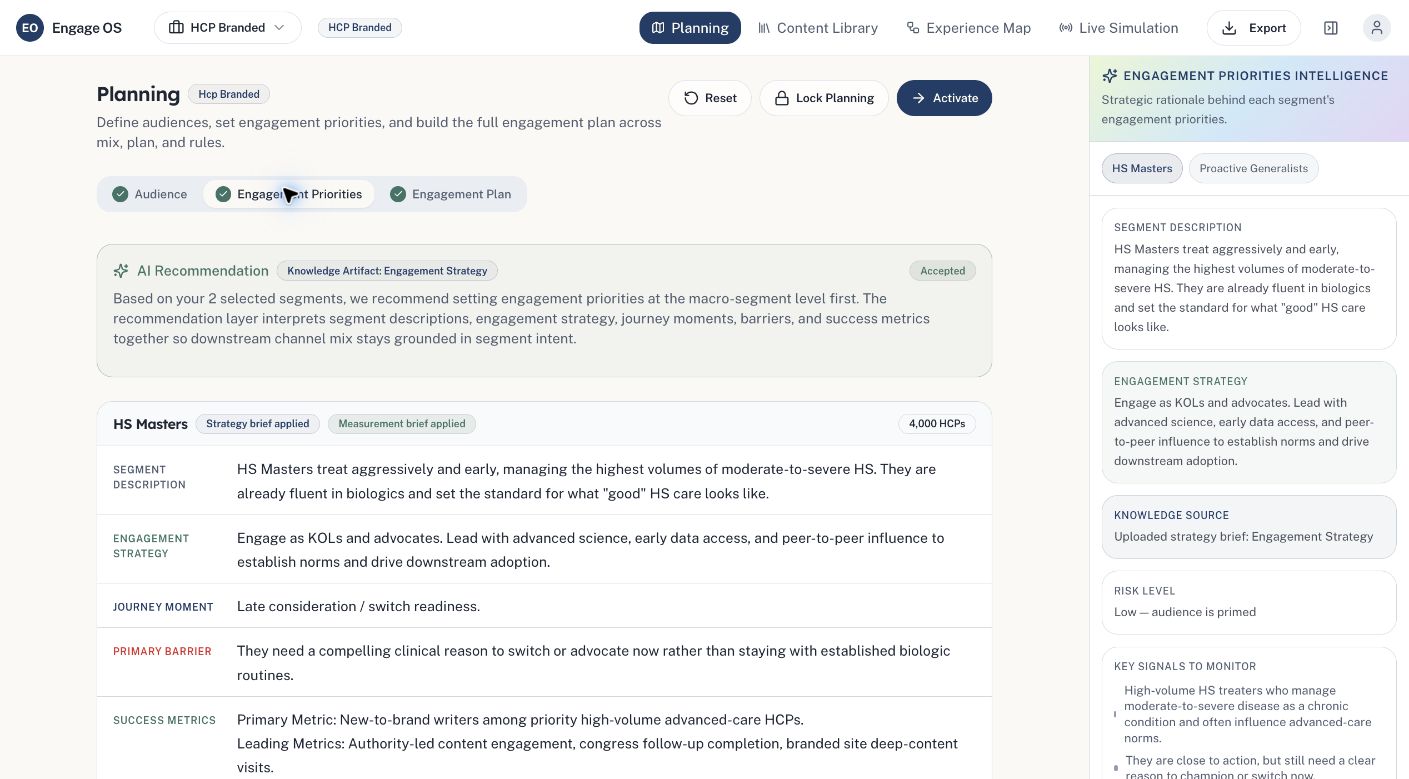
Task: Click the EO Engage OS logo badge
Action: tap(30, 28)
